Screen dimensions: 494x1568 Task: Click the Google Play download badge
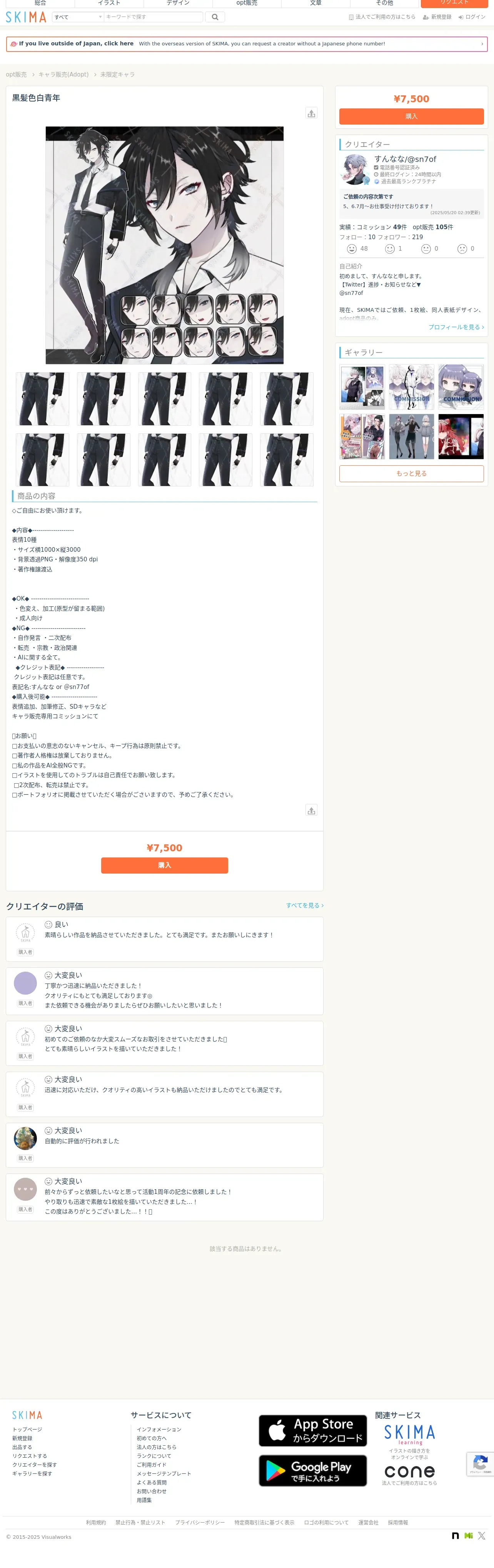pos(312,1471)
